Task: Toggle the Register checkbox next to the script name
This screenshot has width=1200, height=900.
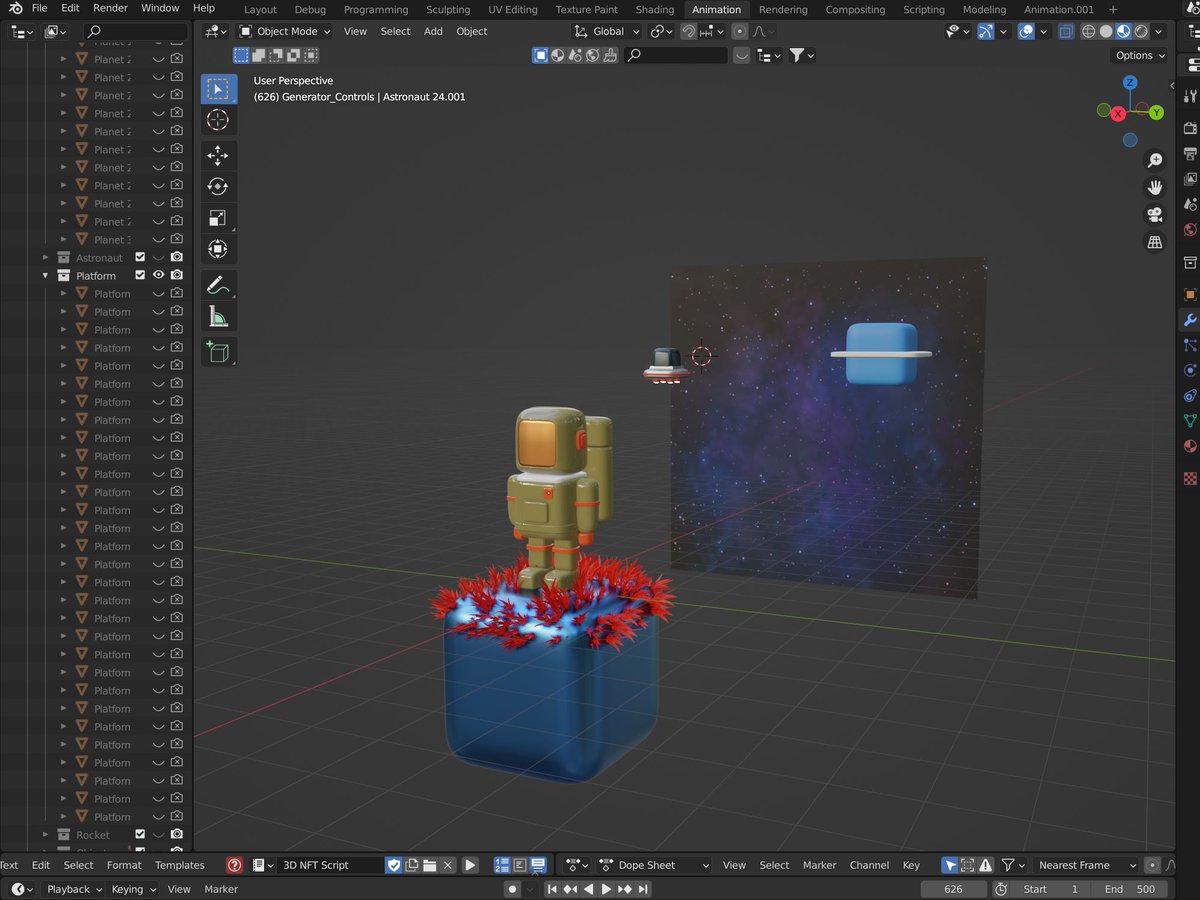Action: click(x=394, y=864)
